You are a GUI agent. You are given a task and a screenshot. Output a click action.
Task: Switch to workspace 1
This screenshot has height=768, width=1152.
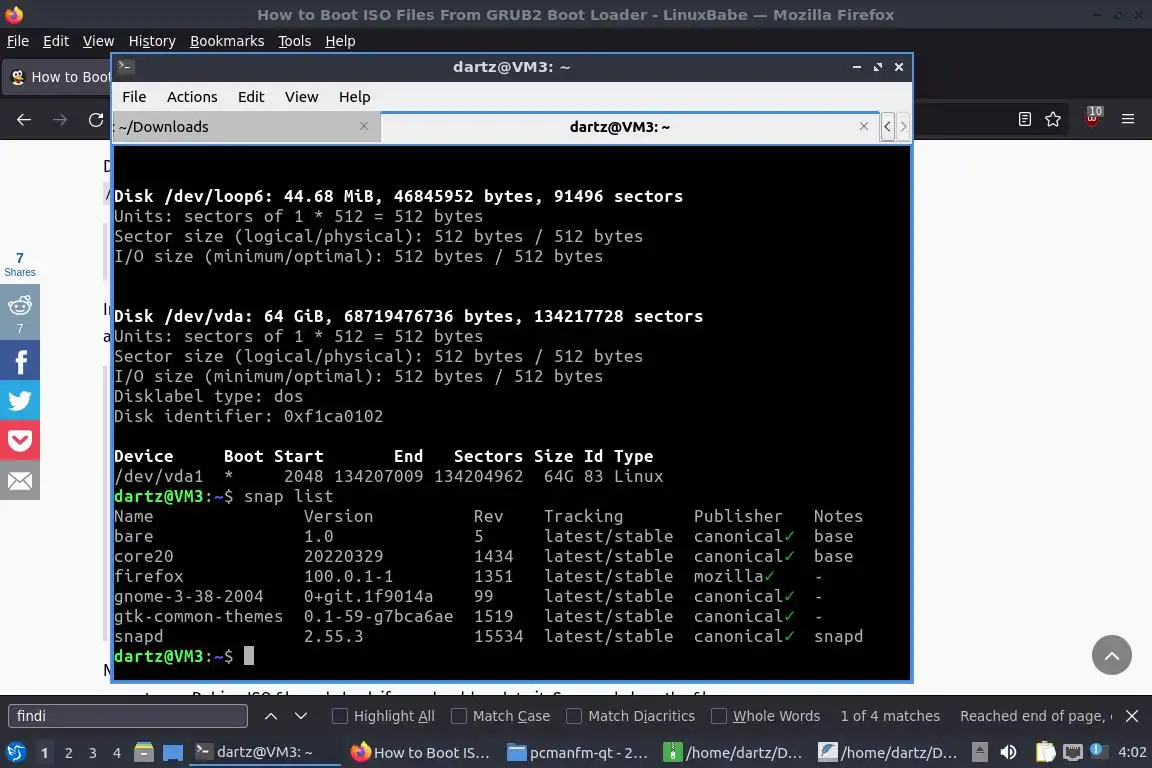pyautogui.click(x=44, y=753)
